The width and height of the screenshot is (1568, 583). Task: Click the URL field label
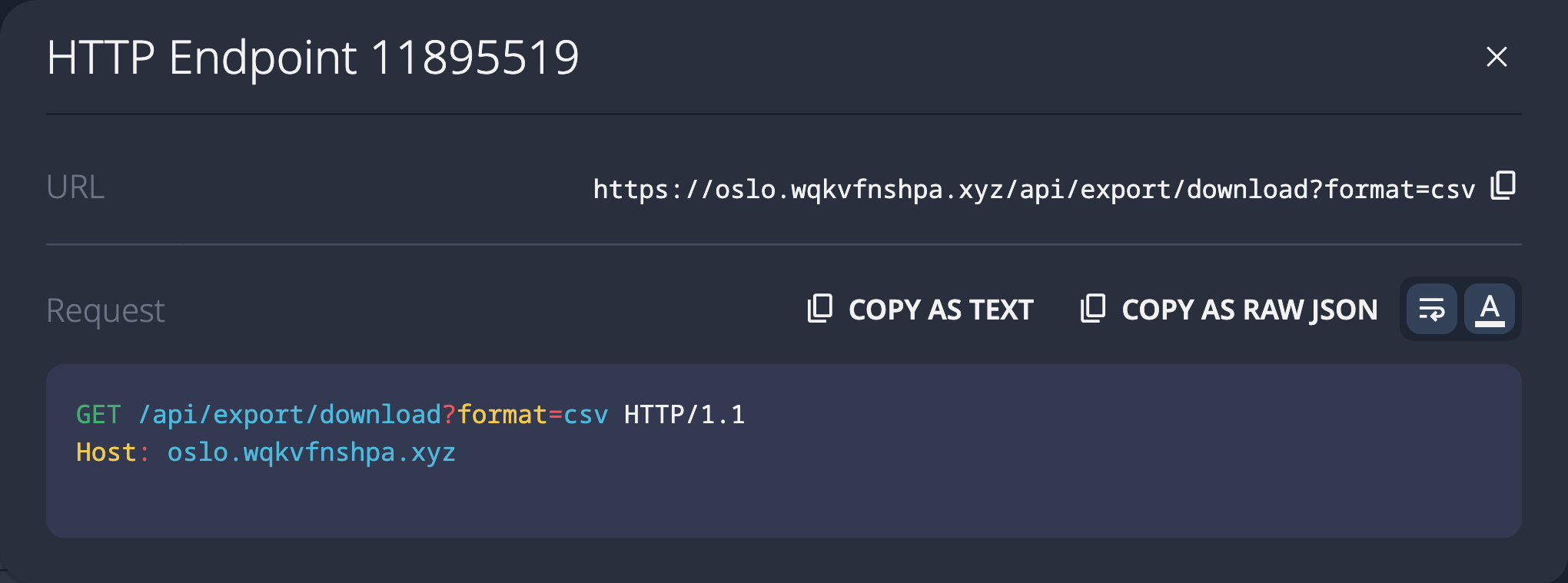(x=75, y=187)
